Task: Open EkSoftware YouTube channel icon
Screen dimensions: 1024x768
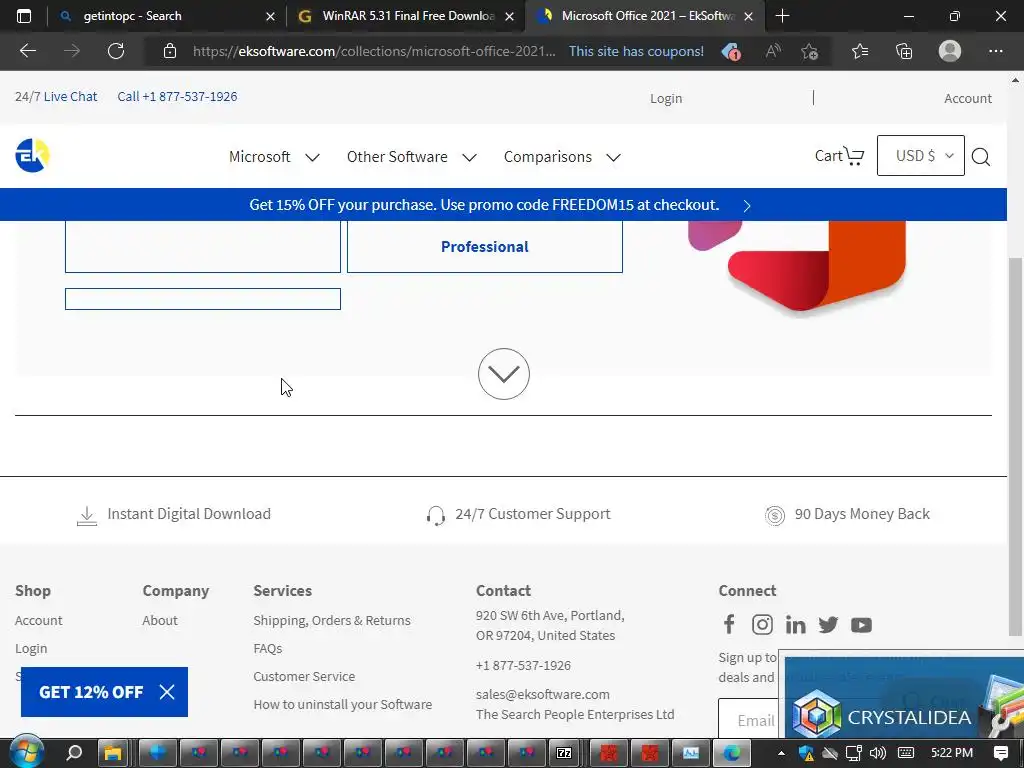Action: 861,624
